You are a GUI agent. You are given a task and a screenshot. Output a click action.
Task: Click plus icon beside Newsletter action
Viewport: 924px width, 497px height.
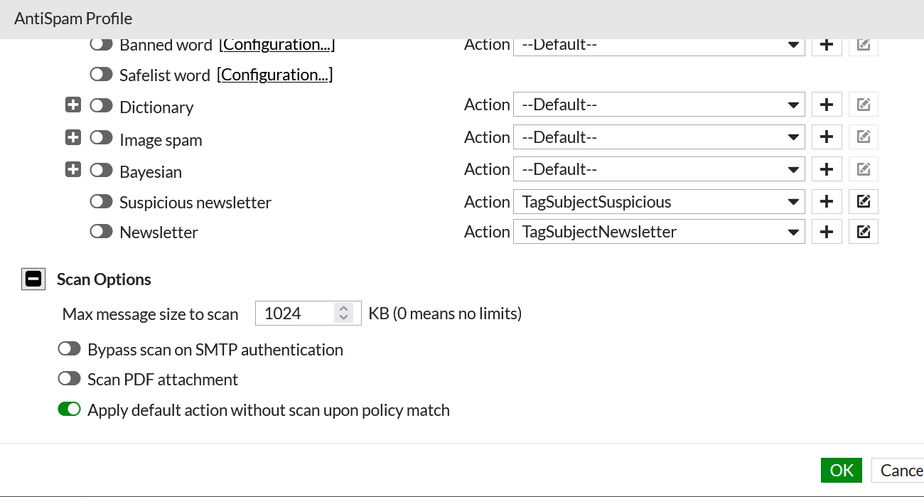click(x=826, y=232)
